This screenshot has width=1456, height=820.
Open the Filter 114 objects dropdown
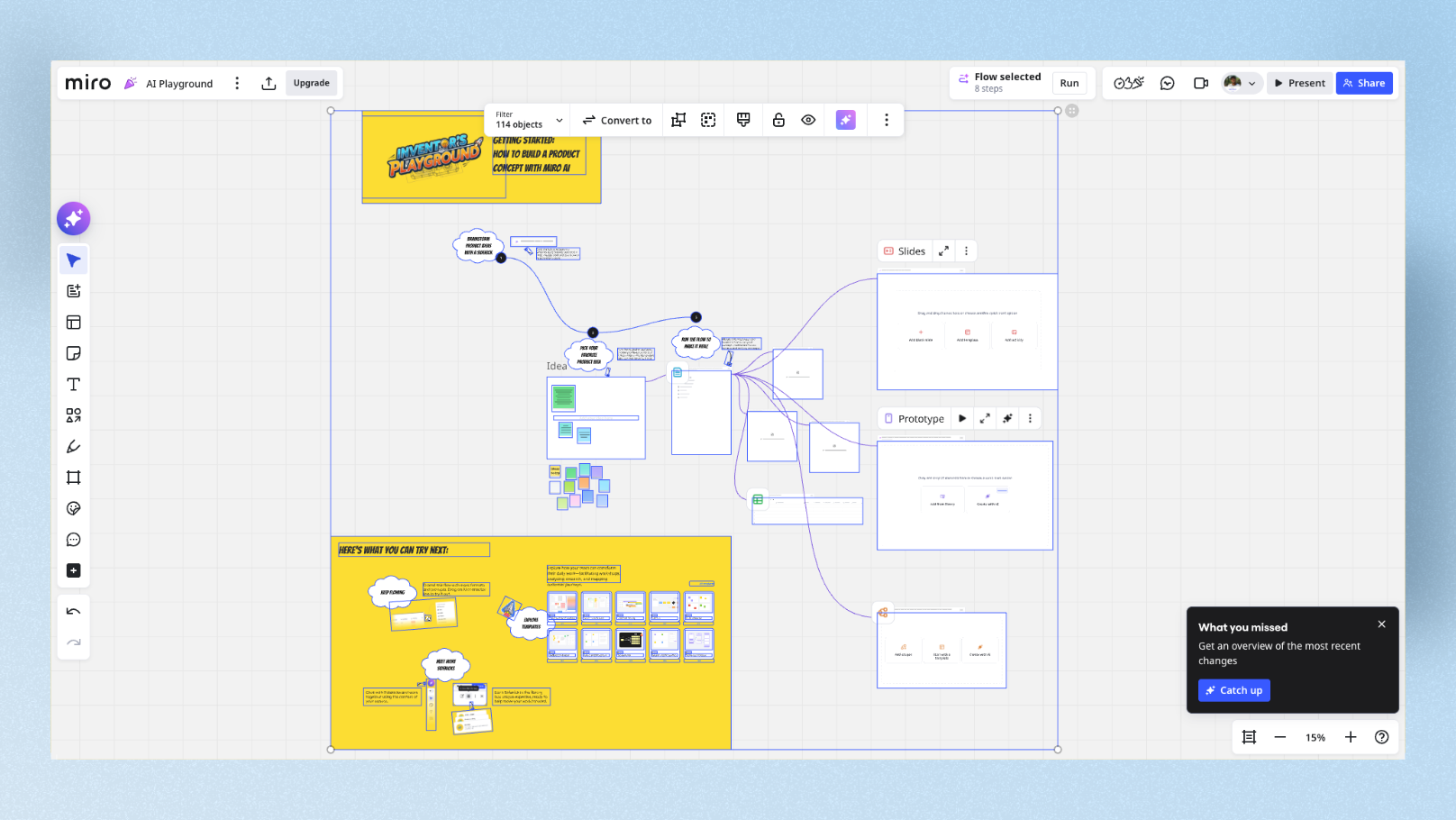(527, 120)
